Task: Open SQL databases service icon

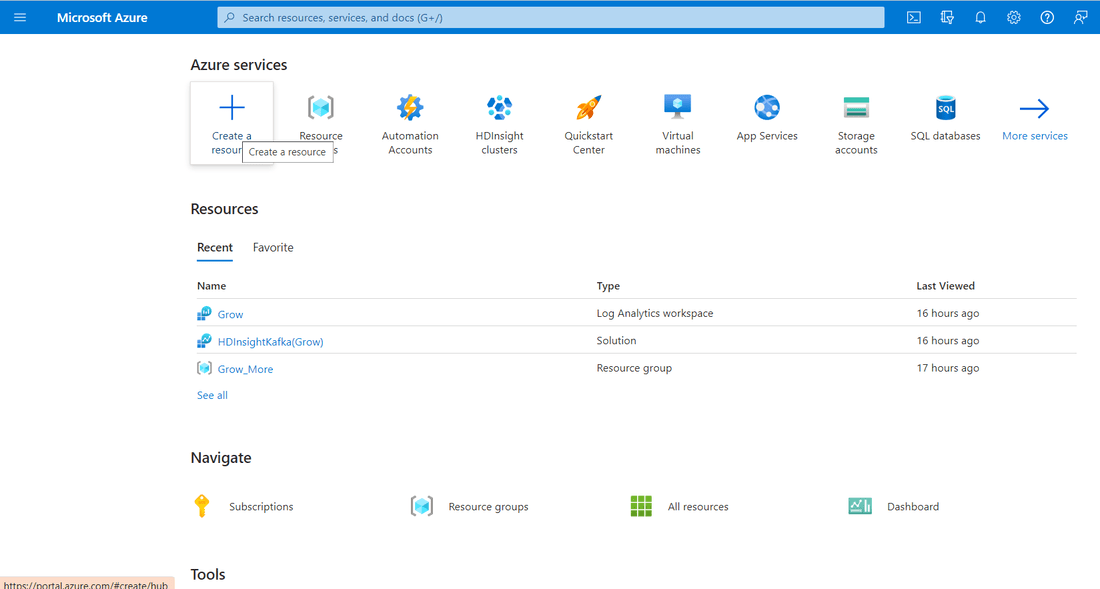Action: click(946, 108)
